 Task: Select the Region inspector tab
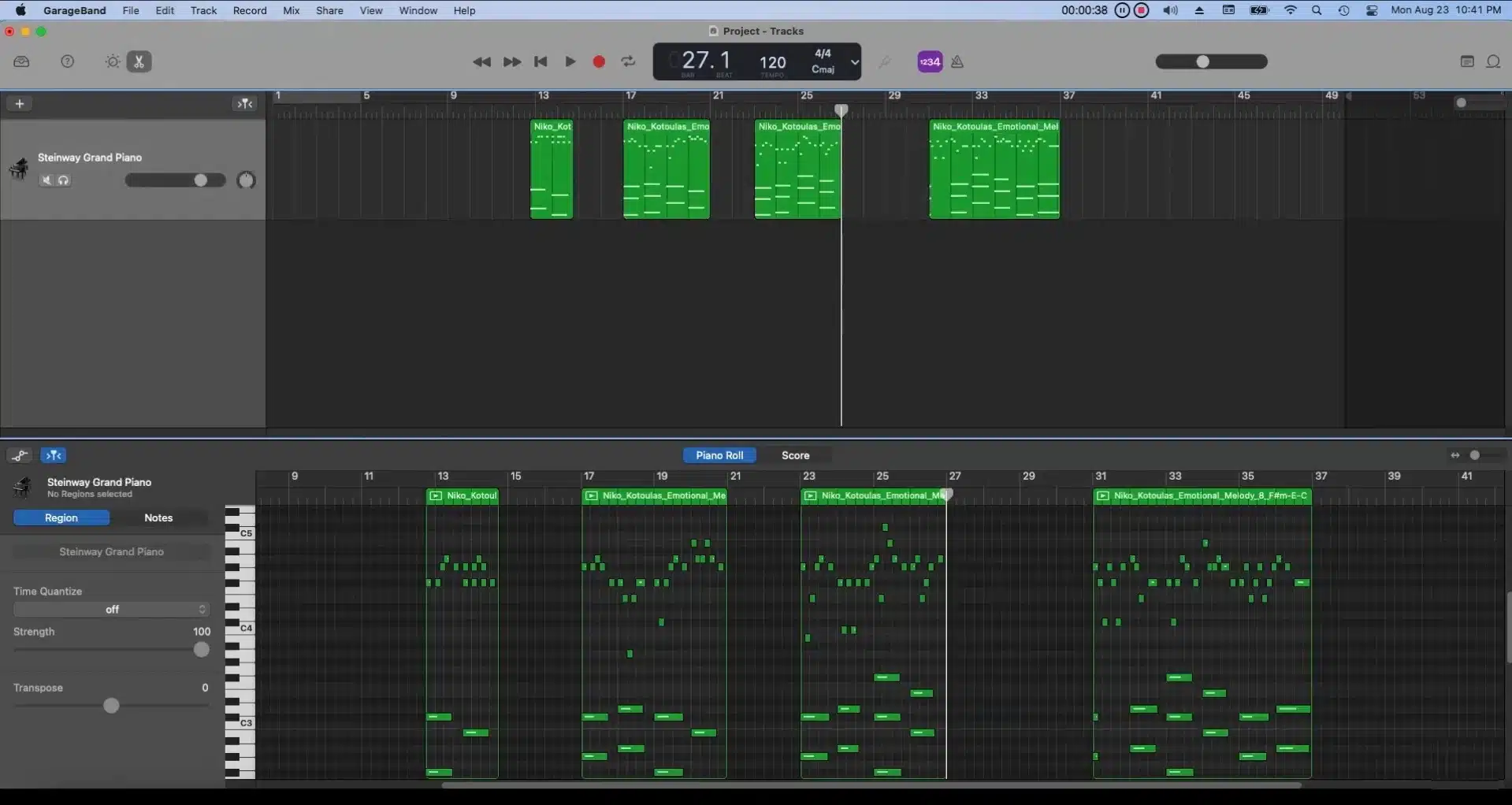61,517
